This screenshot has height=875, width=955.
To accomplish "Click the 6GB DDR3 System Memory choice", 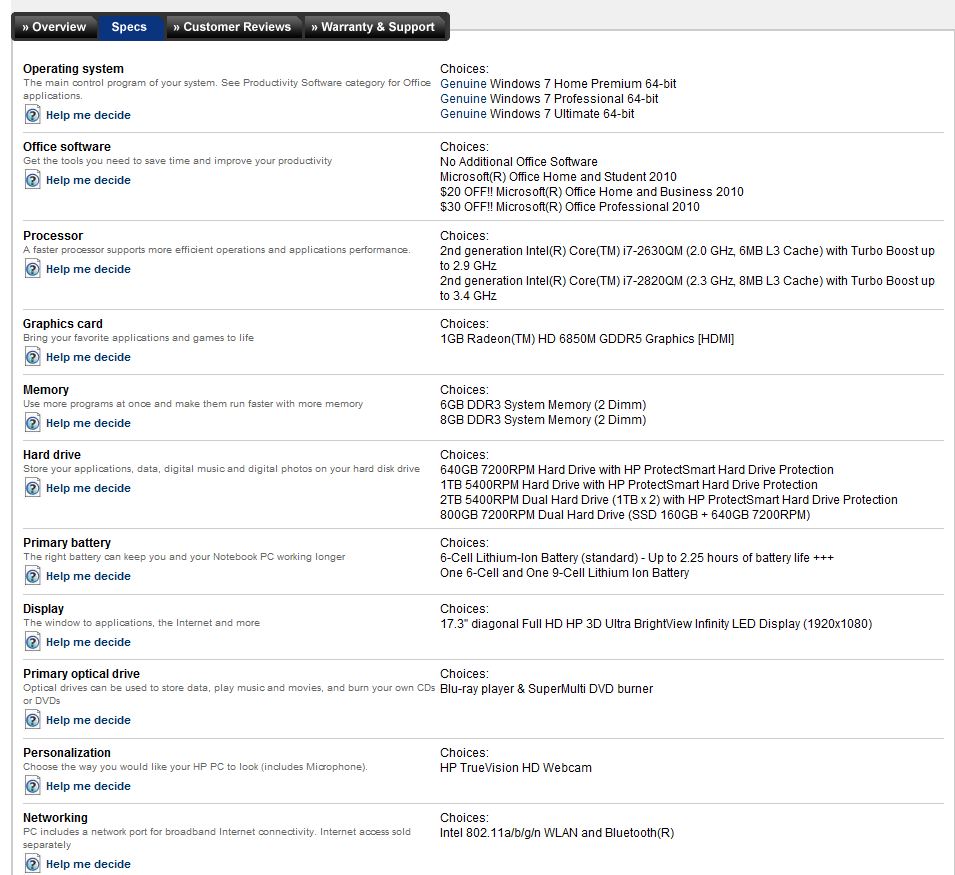I will point(543,405).
